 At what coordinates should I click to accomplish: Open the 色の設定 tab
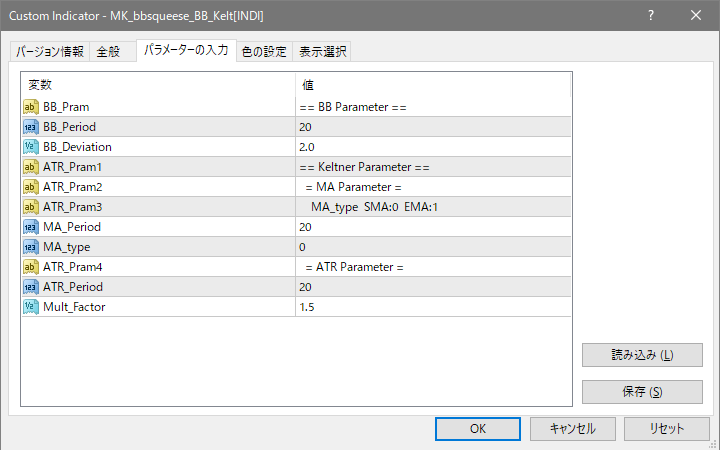(264, 51)
